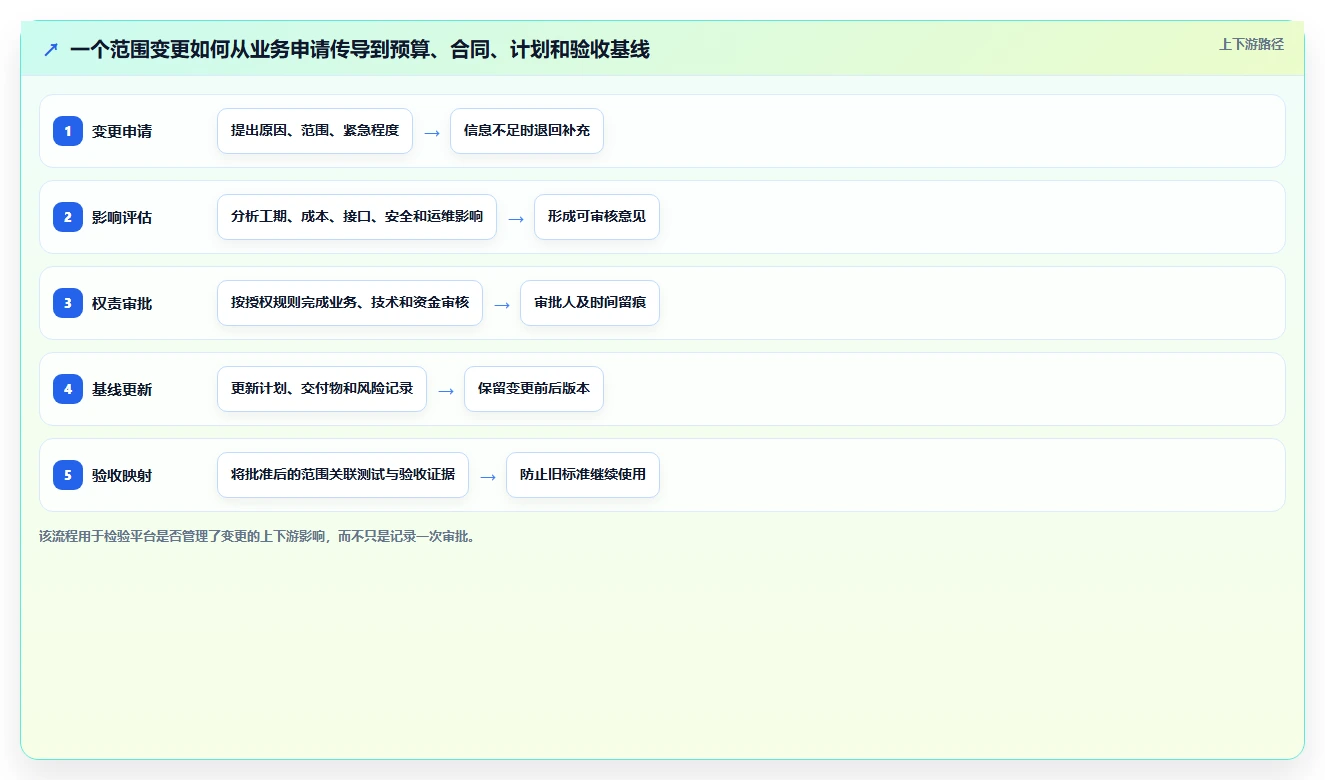The height and width of the screenshot is (780, 1325).
Task: Click the 将批准后的范围关联测试与验收证据 box
Action: pyautogui.click(x=343, y=475)
